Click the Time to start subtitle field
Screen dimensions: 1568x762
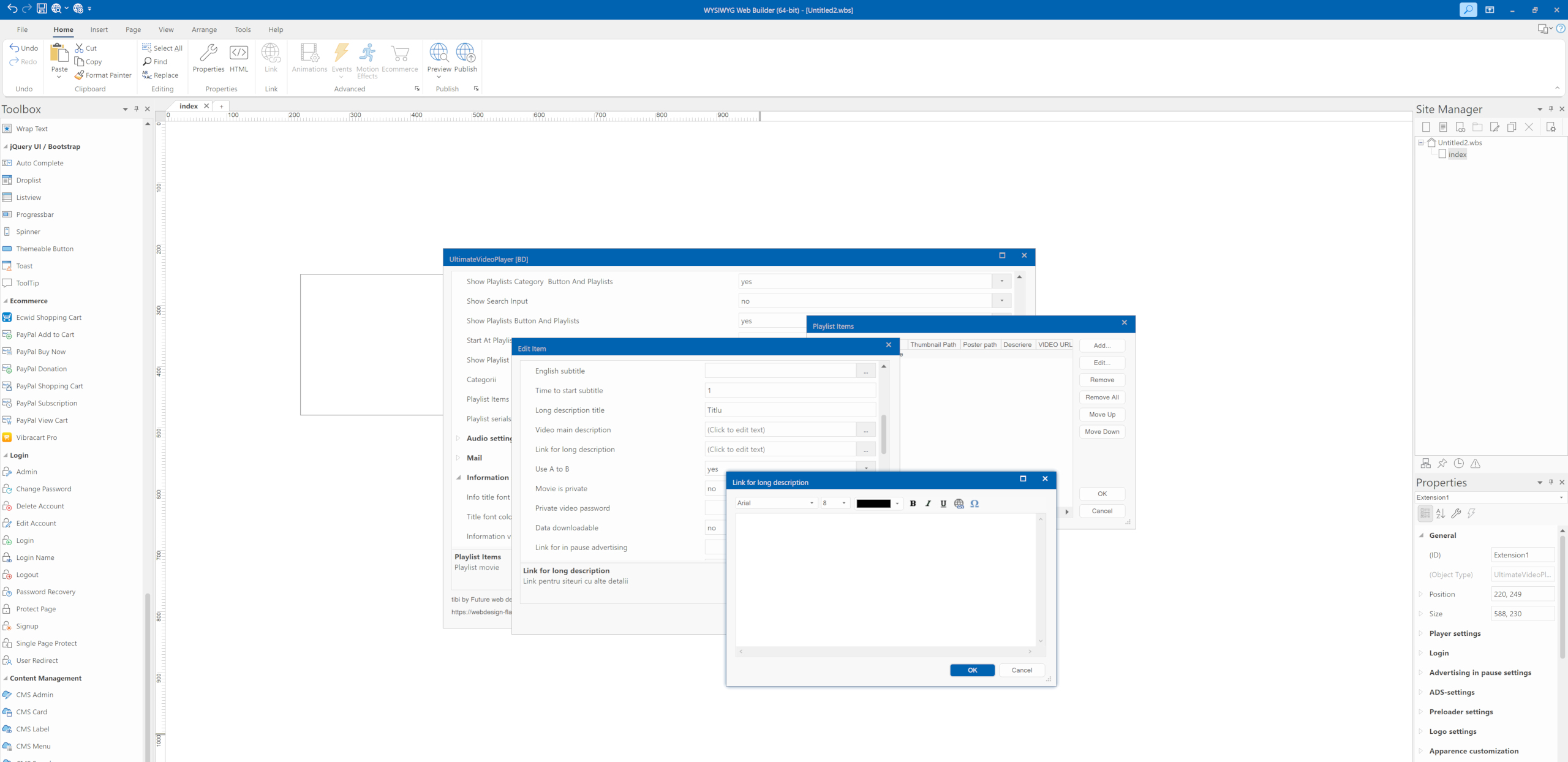(x=790, y=390)
